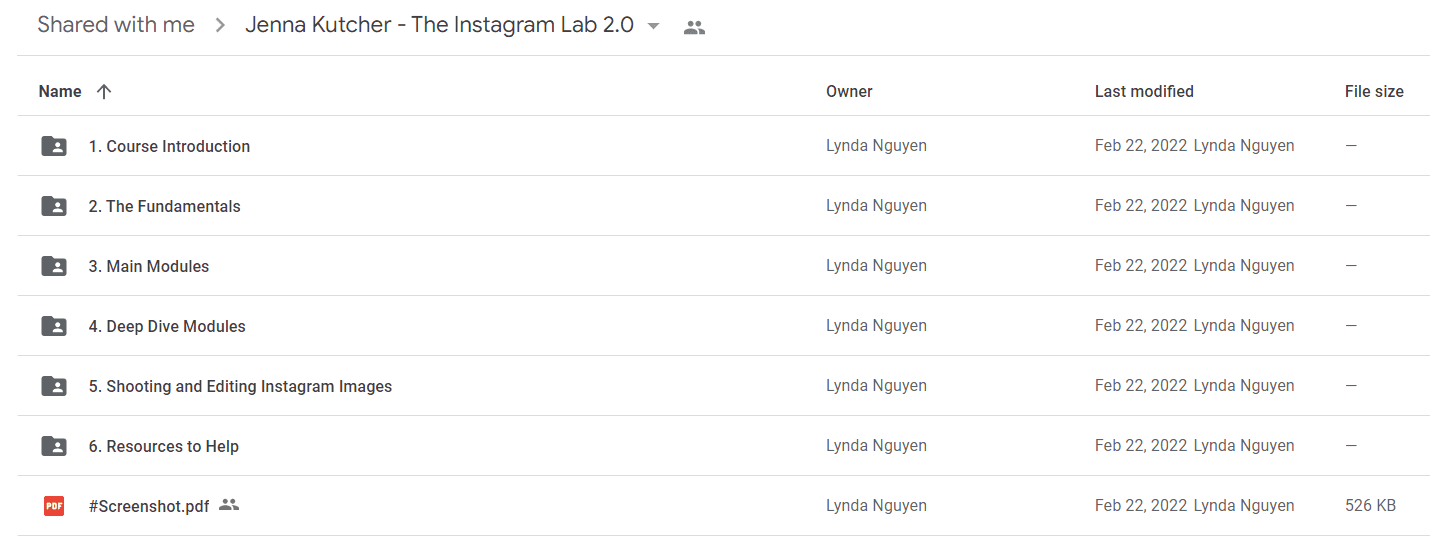This screenshot has height=540, width=1430.
Task: Open the folder title dropdown arrow
Action: (653, 26)
